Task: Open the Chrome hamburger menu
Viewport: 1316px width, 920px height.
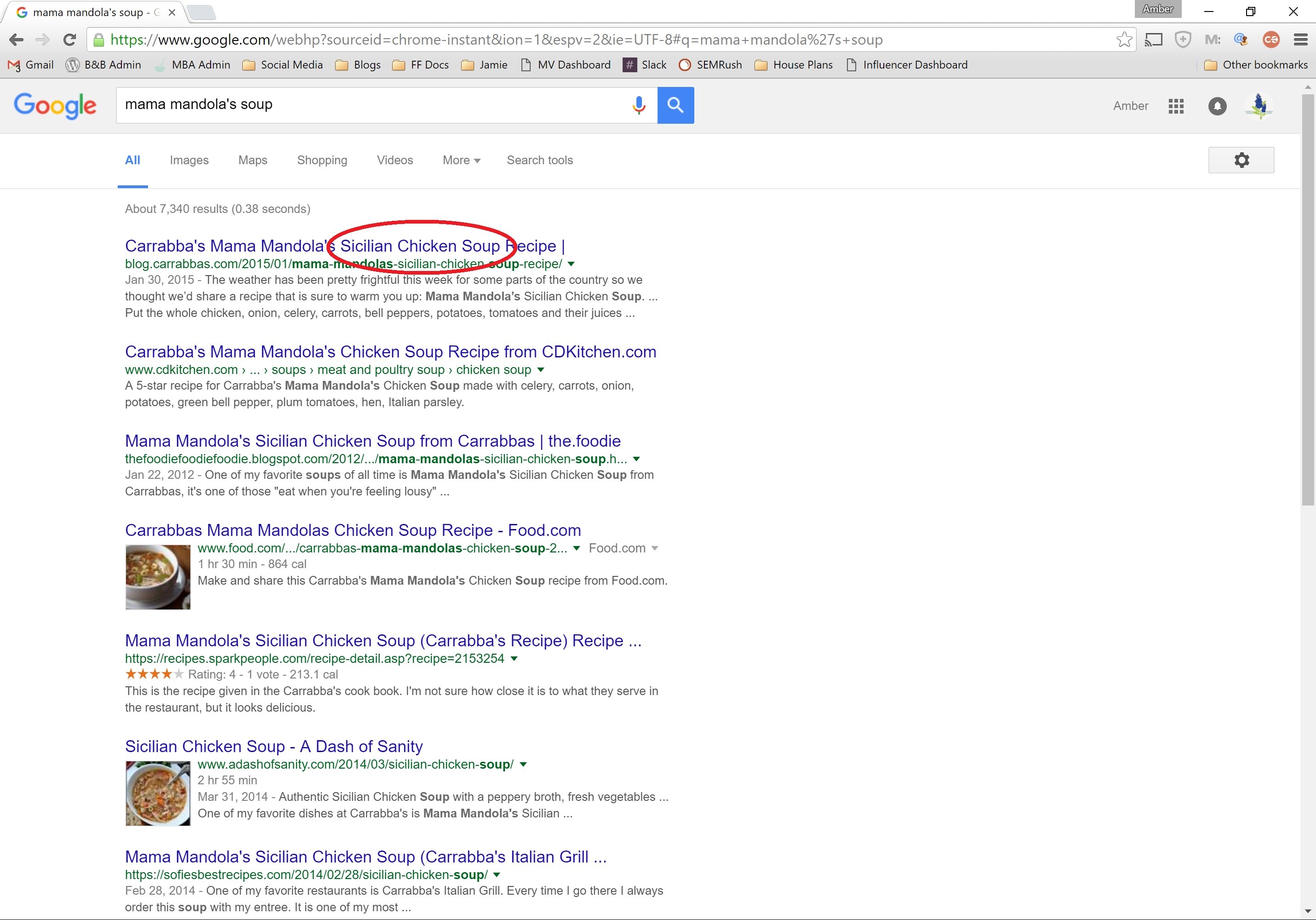Action: [x=1300, y=40]
